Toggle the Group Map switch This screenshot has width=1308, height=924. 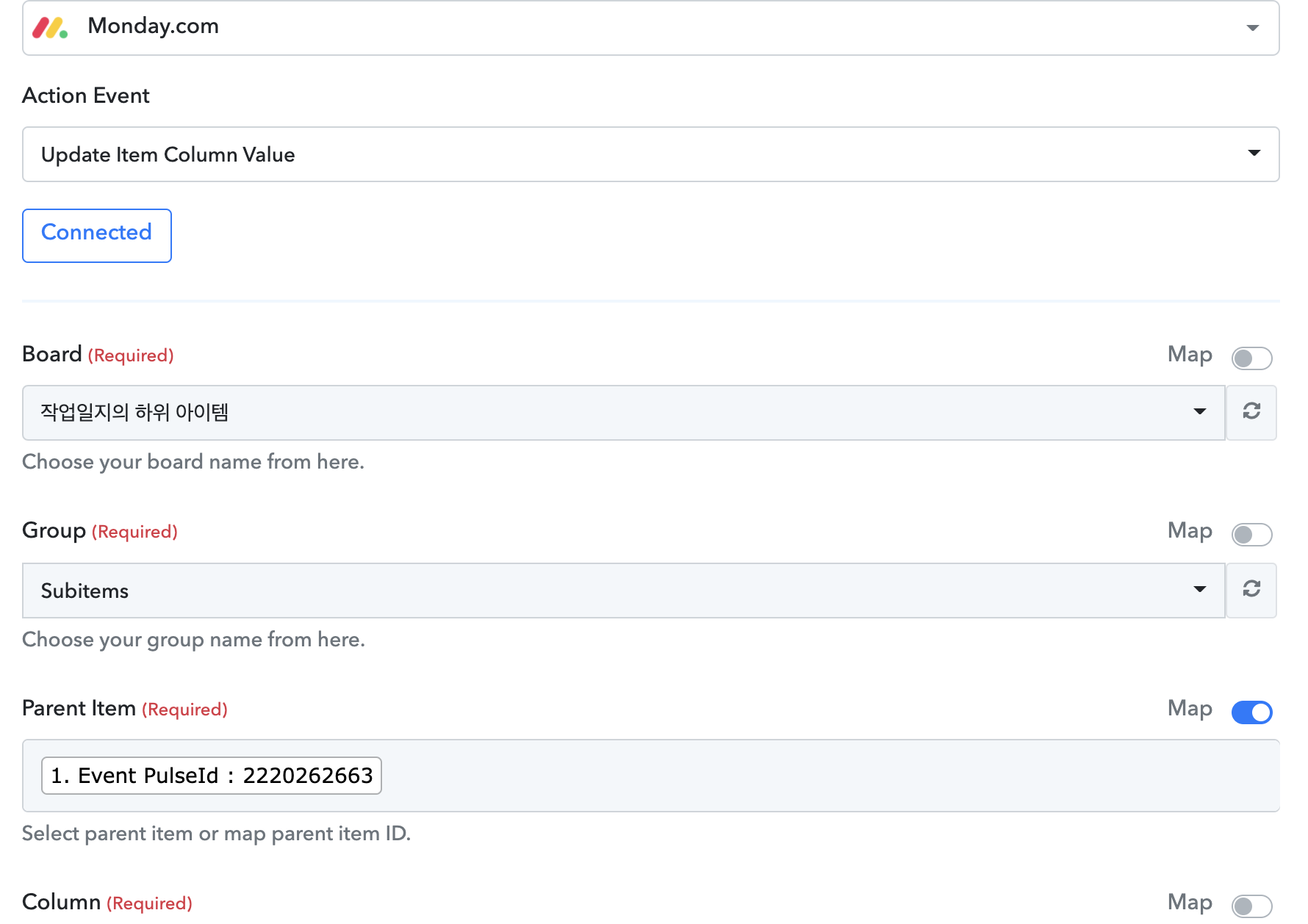click(1251, 534)
